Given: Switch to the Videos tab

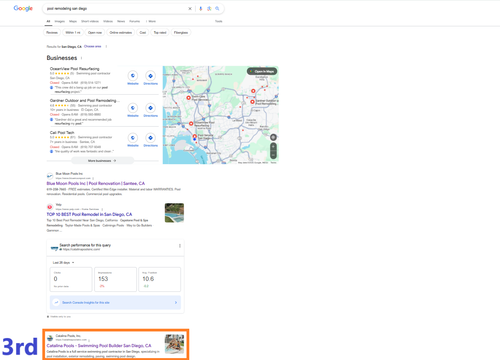Looking at the screenshot, I should tap(108, 21).
